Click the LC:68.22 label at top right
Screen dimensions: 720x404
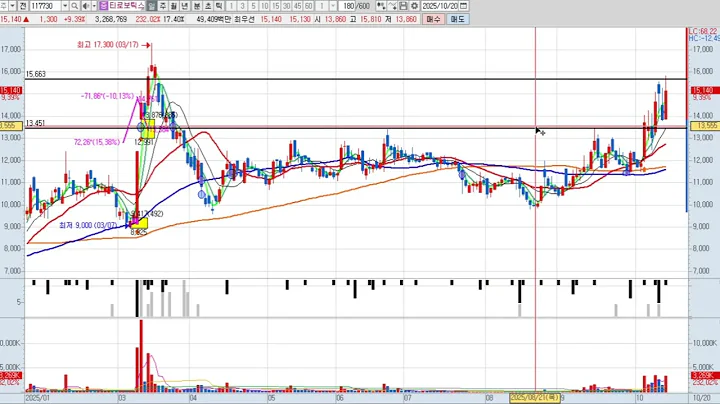tap(703, 31)
